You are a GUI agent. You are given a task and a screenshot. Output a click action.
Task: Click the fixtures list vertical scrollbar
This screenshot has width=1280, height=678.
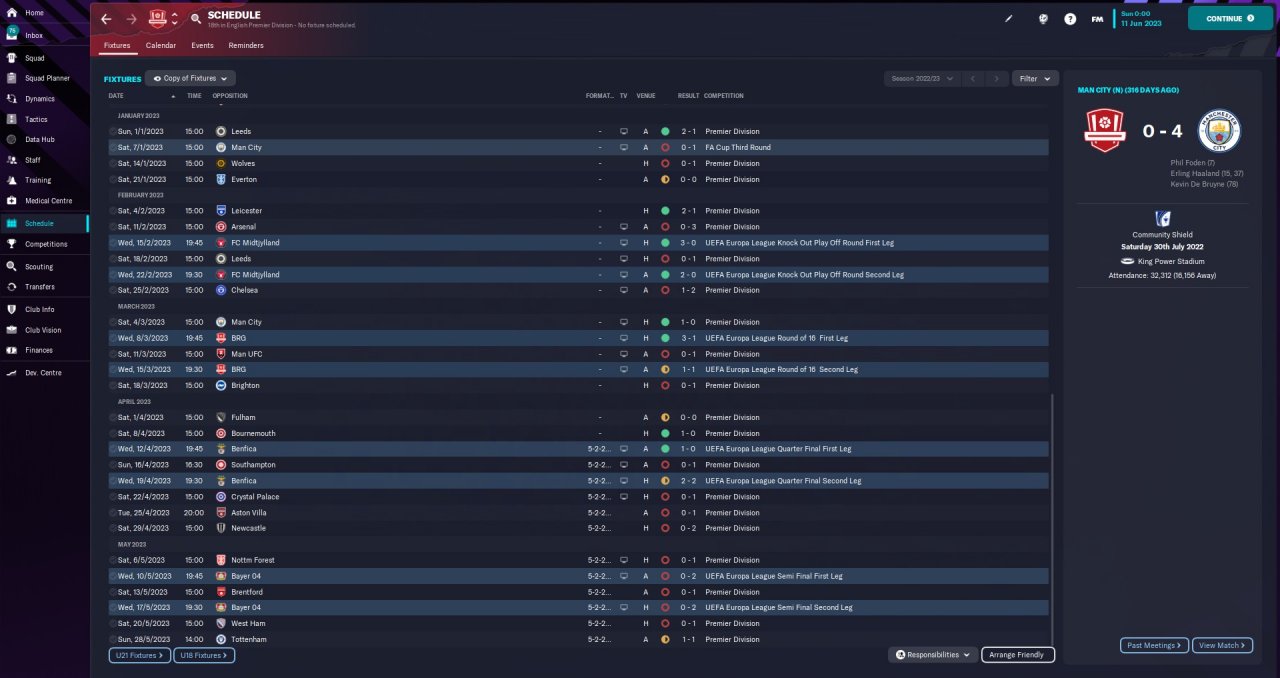1052,518
